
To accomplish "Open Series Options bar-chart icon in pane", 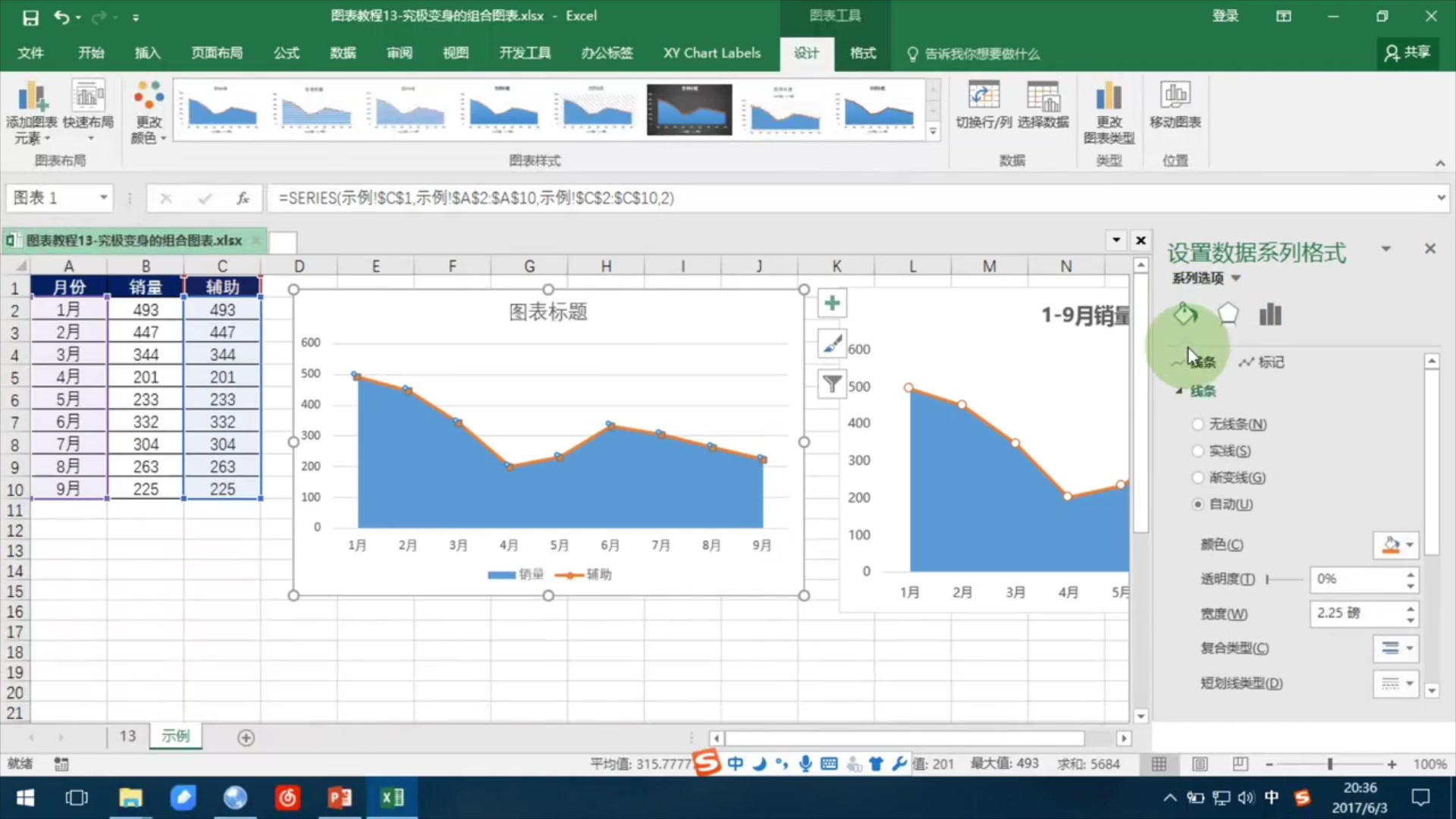I will click(1270, 314).
